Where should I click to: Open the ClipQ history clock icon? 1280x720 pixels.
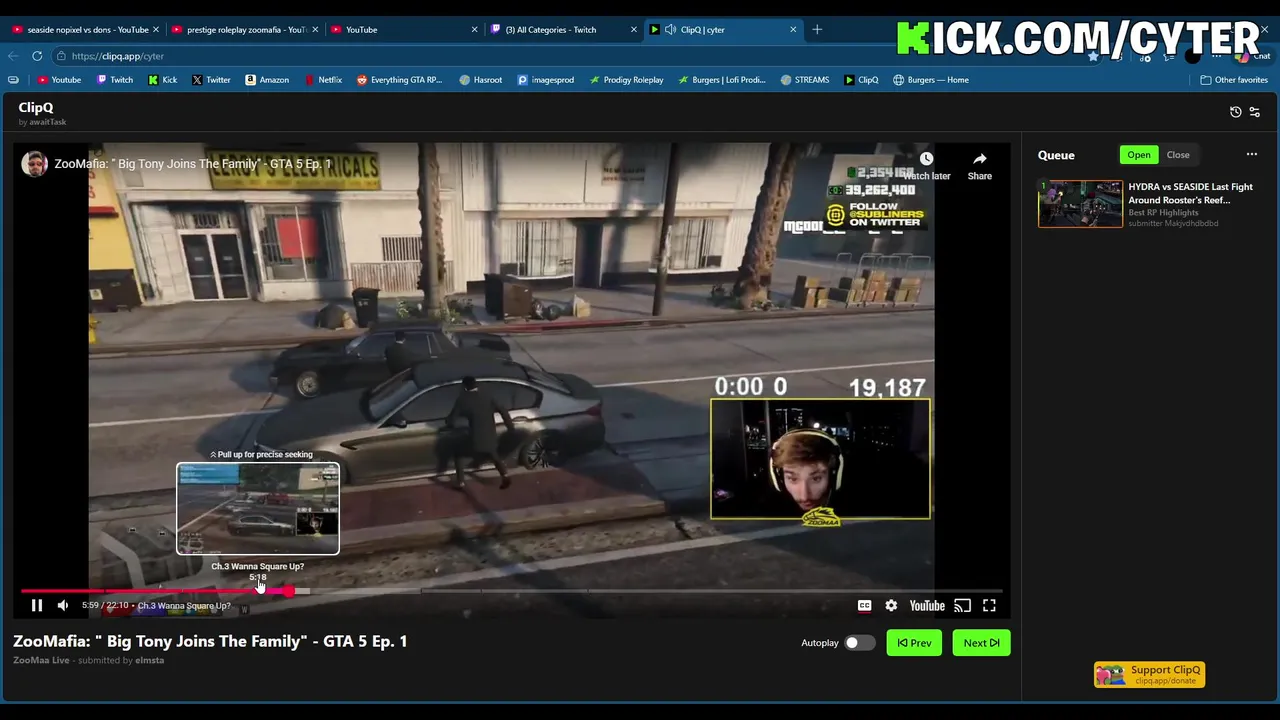coord(1236,112)
